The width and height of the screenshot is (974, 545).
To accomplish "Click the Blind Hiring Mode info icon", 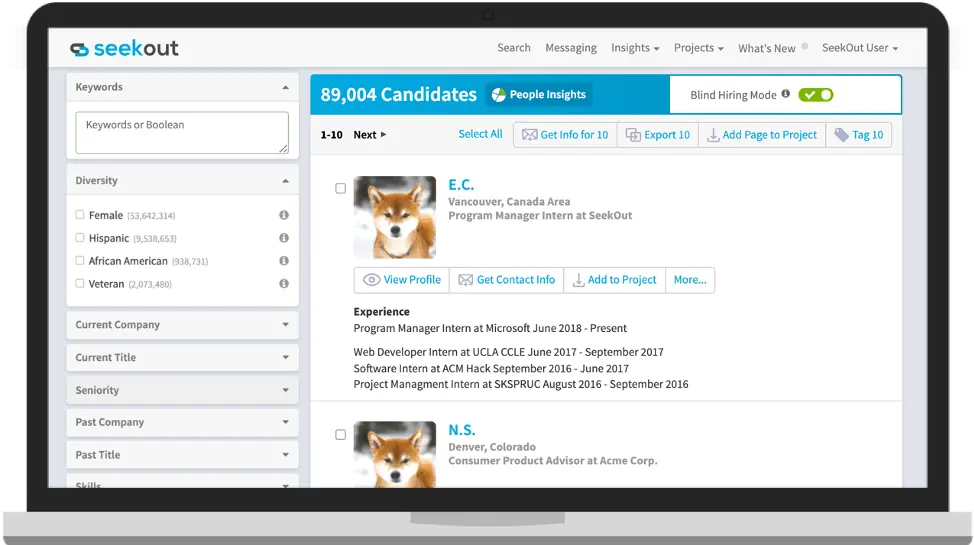I will pos(786,94).
